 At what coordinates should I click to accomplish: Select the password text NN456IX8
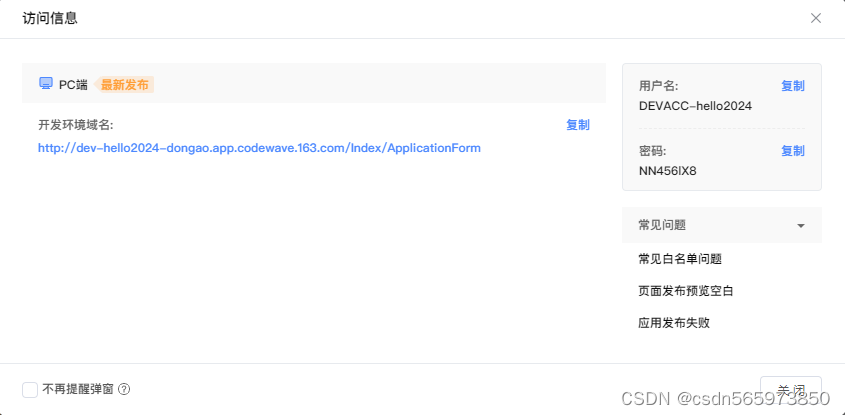pos(668,171)
